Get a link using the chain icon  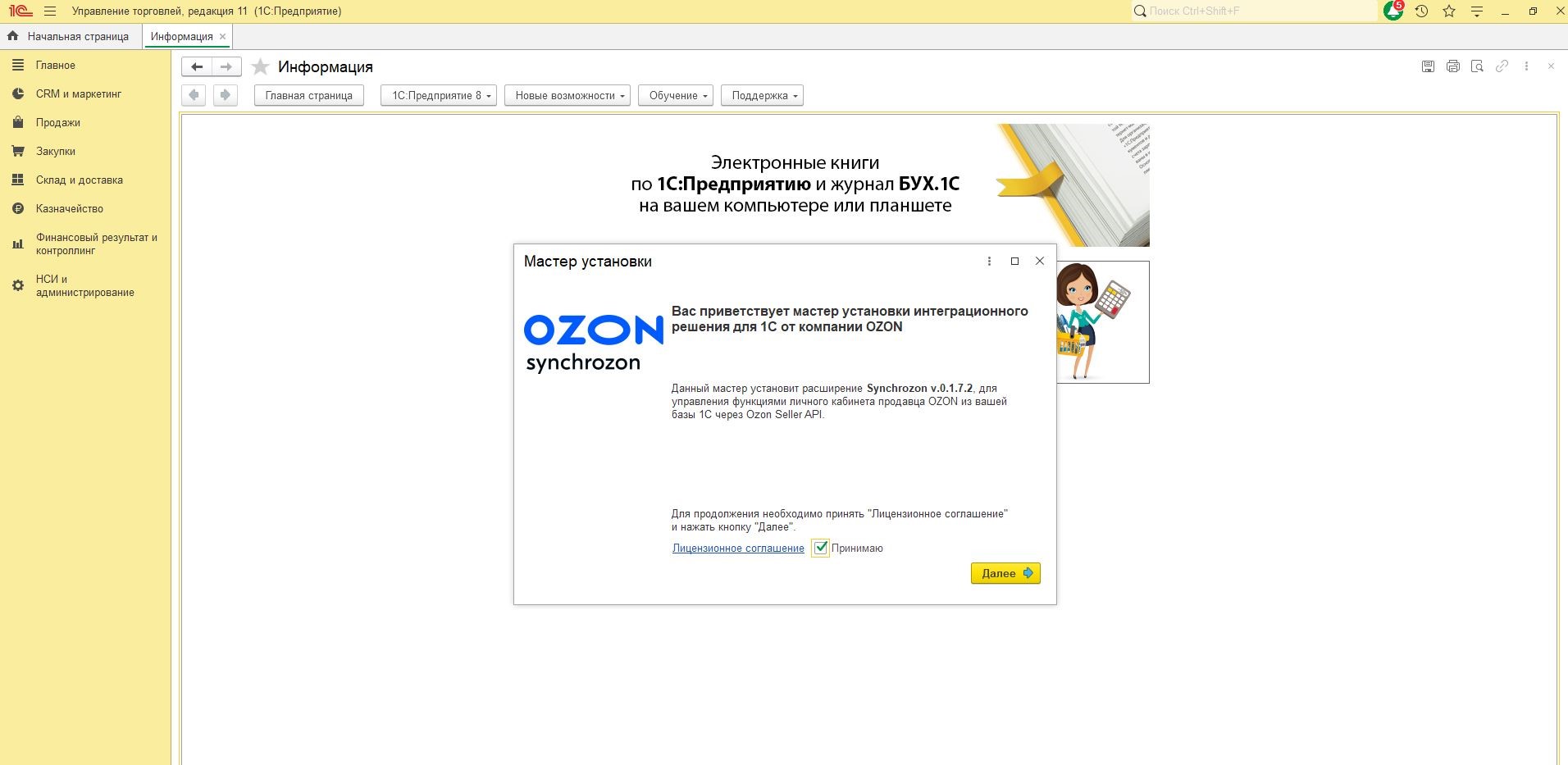pos(1502,66)
